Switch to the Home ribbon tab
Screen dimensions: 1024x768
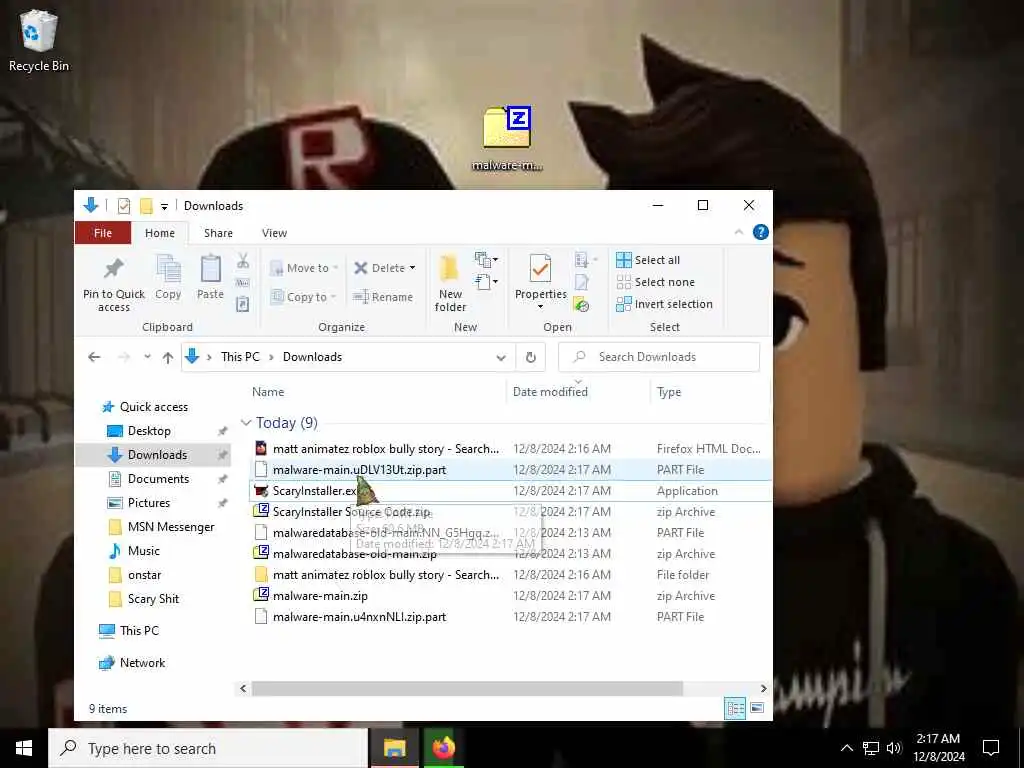tap(160, 233)
